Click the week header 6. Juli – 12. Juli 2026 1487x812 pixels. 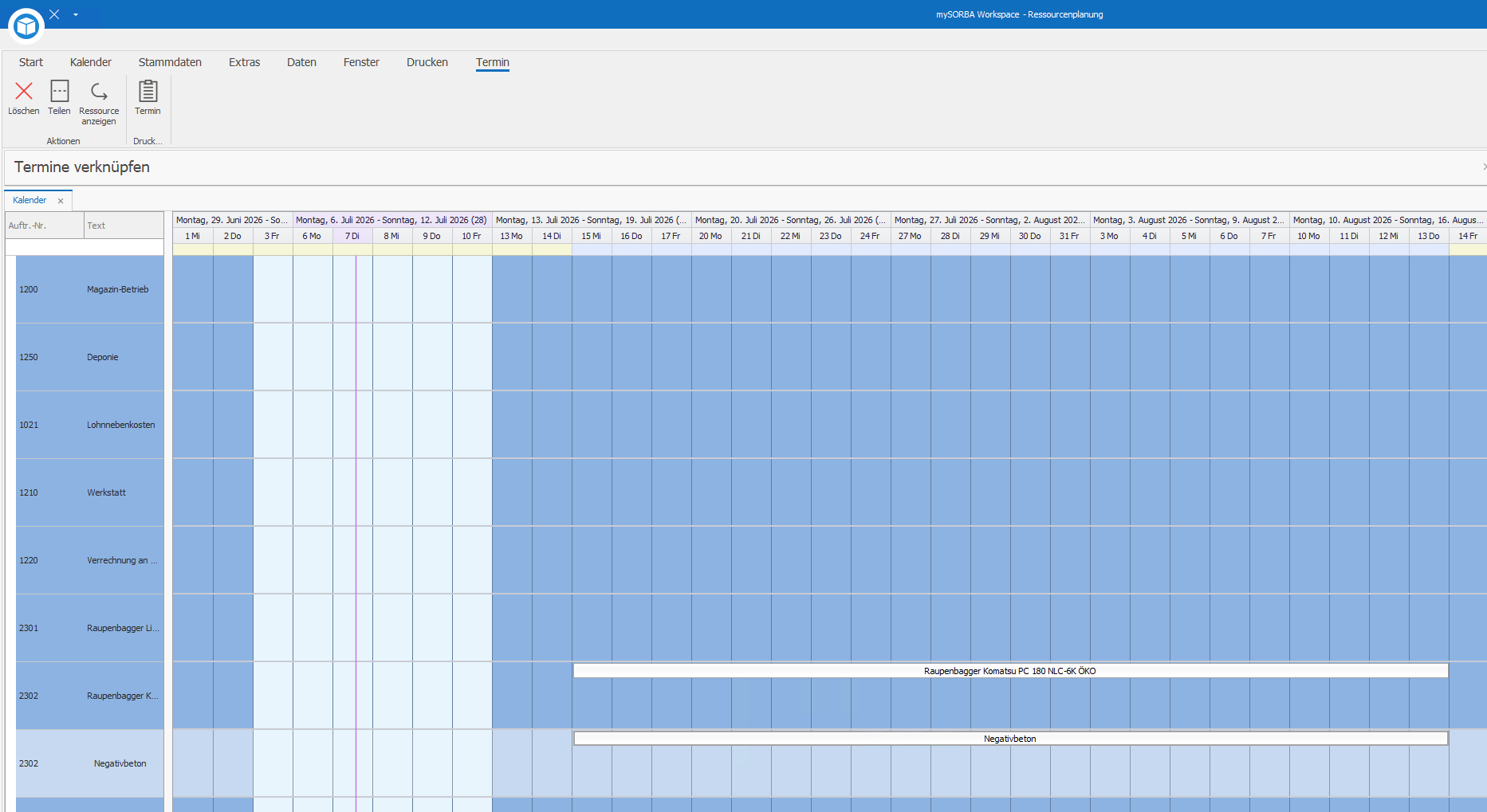392,220
